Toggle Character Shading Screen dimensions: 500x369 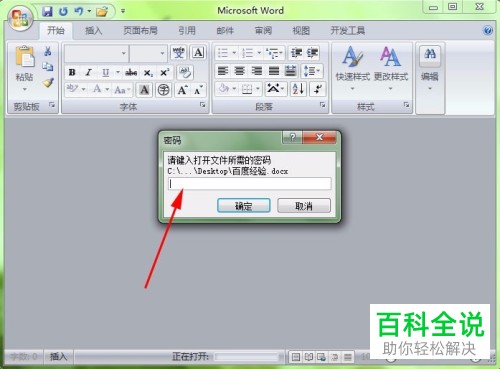point(144,90)
